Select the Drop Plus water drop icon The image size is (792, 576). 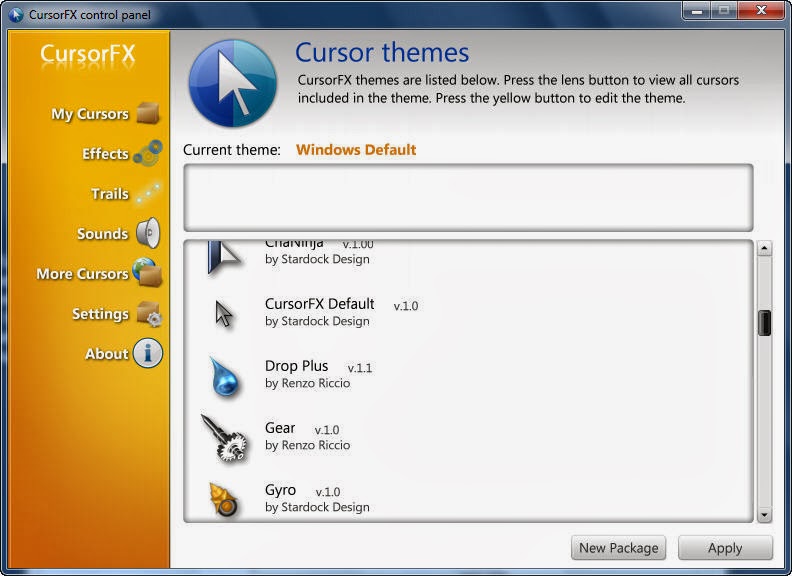point(225,376)
